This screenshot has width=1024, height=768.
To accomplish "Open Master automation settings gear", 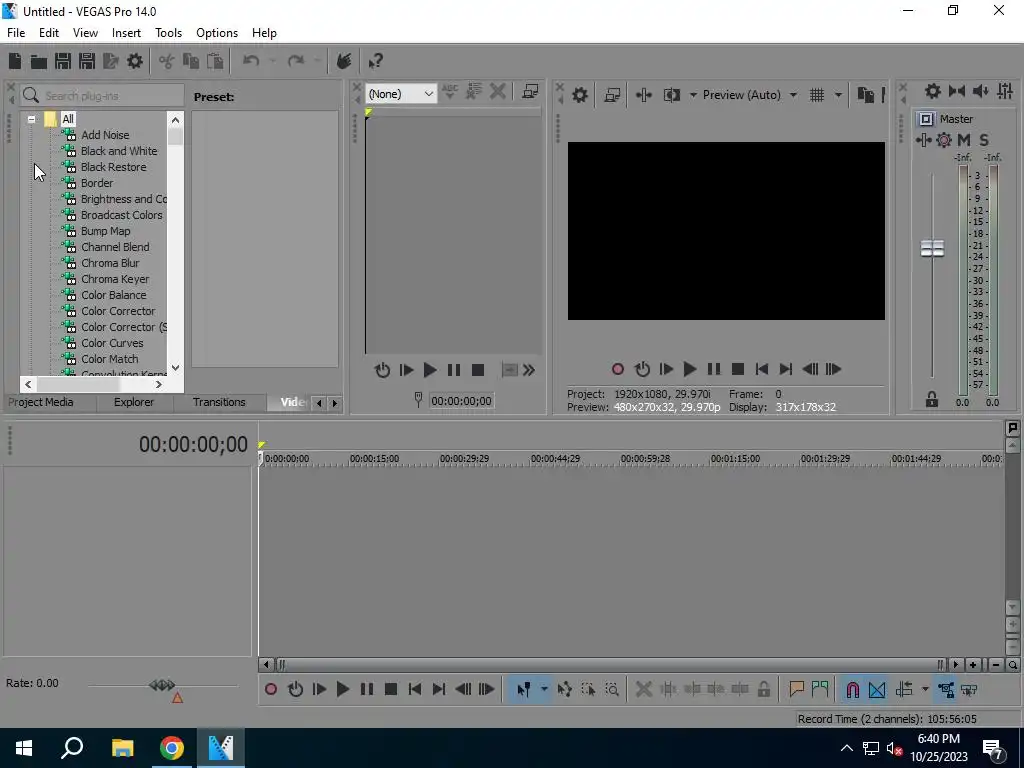I will point(944,140).
